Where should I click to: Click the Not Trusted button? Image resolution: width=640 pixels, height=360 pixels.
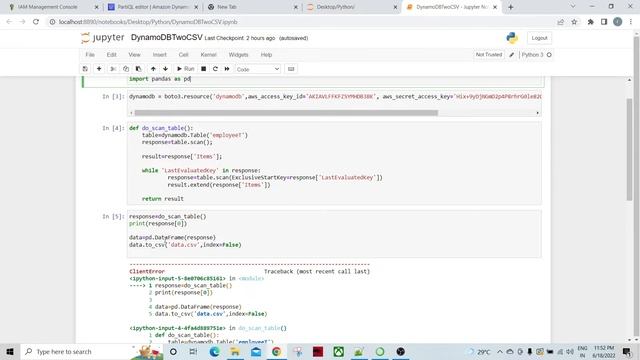coord(489,55)
